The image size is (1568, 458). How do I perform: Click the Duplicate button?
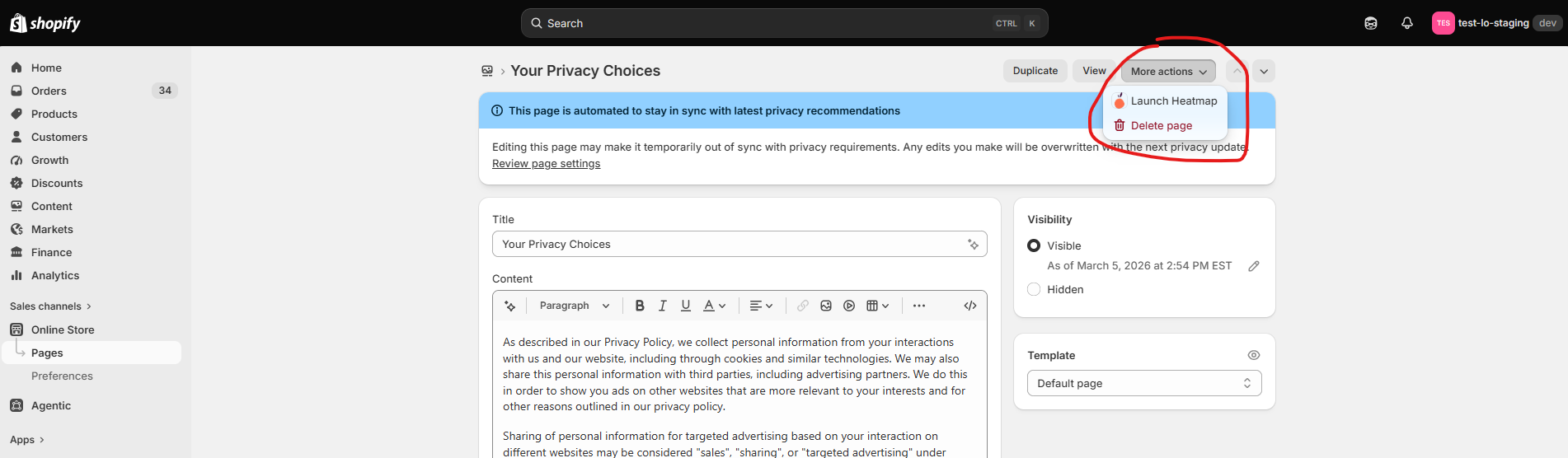pyautogui.click(x=1035, y=71)
